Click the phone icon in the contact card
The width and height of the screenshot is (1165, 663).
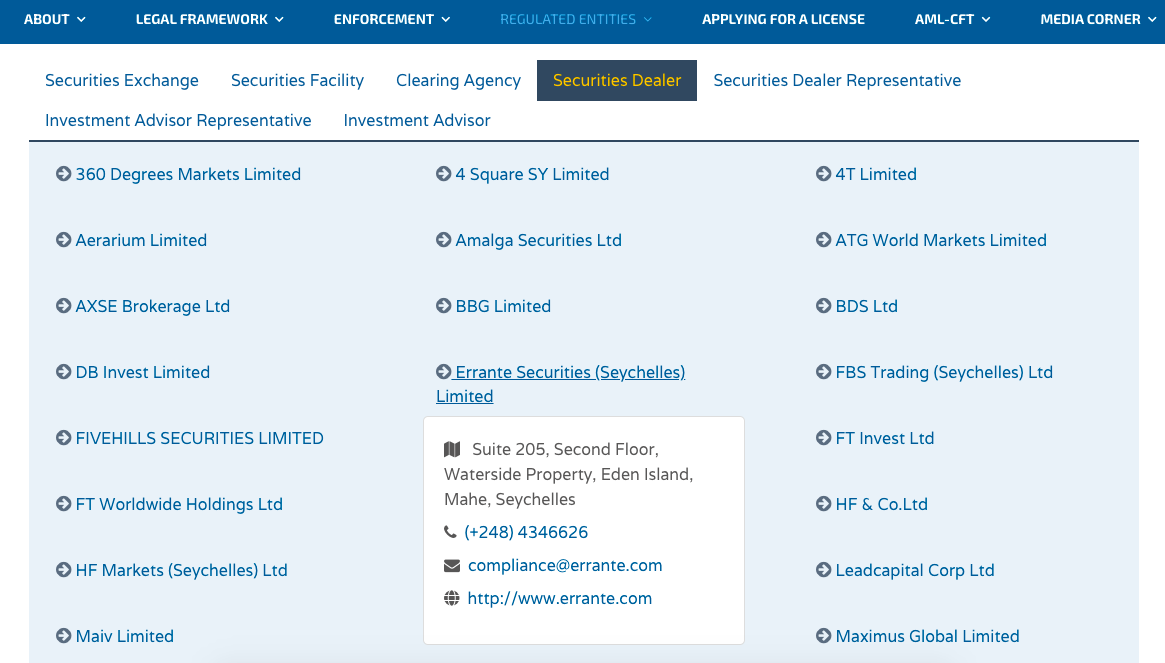coord(449,532)
